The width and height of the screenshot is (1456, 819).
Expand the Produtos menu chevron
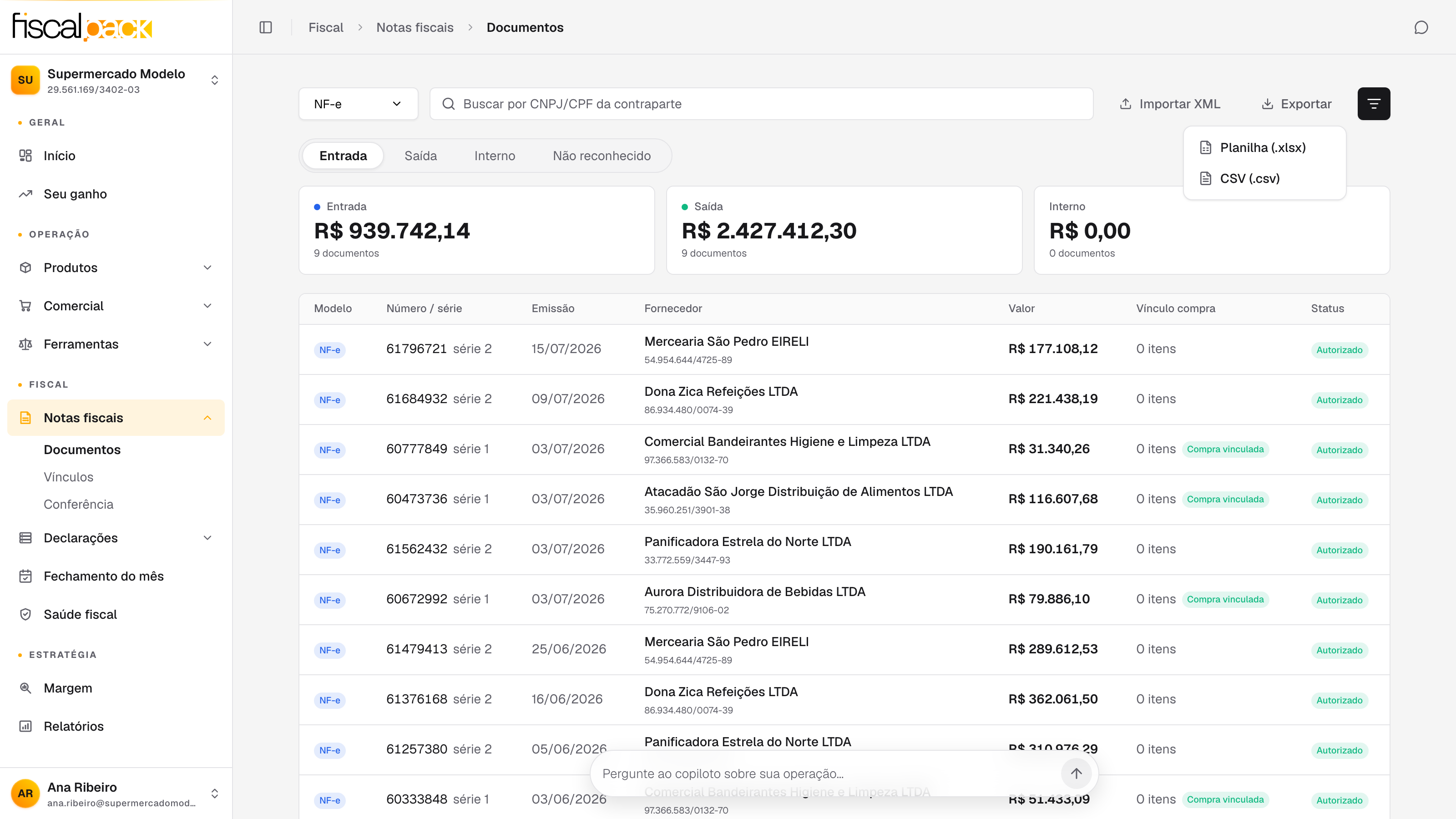tap(207, 268)
